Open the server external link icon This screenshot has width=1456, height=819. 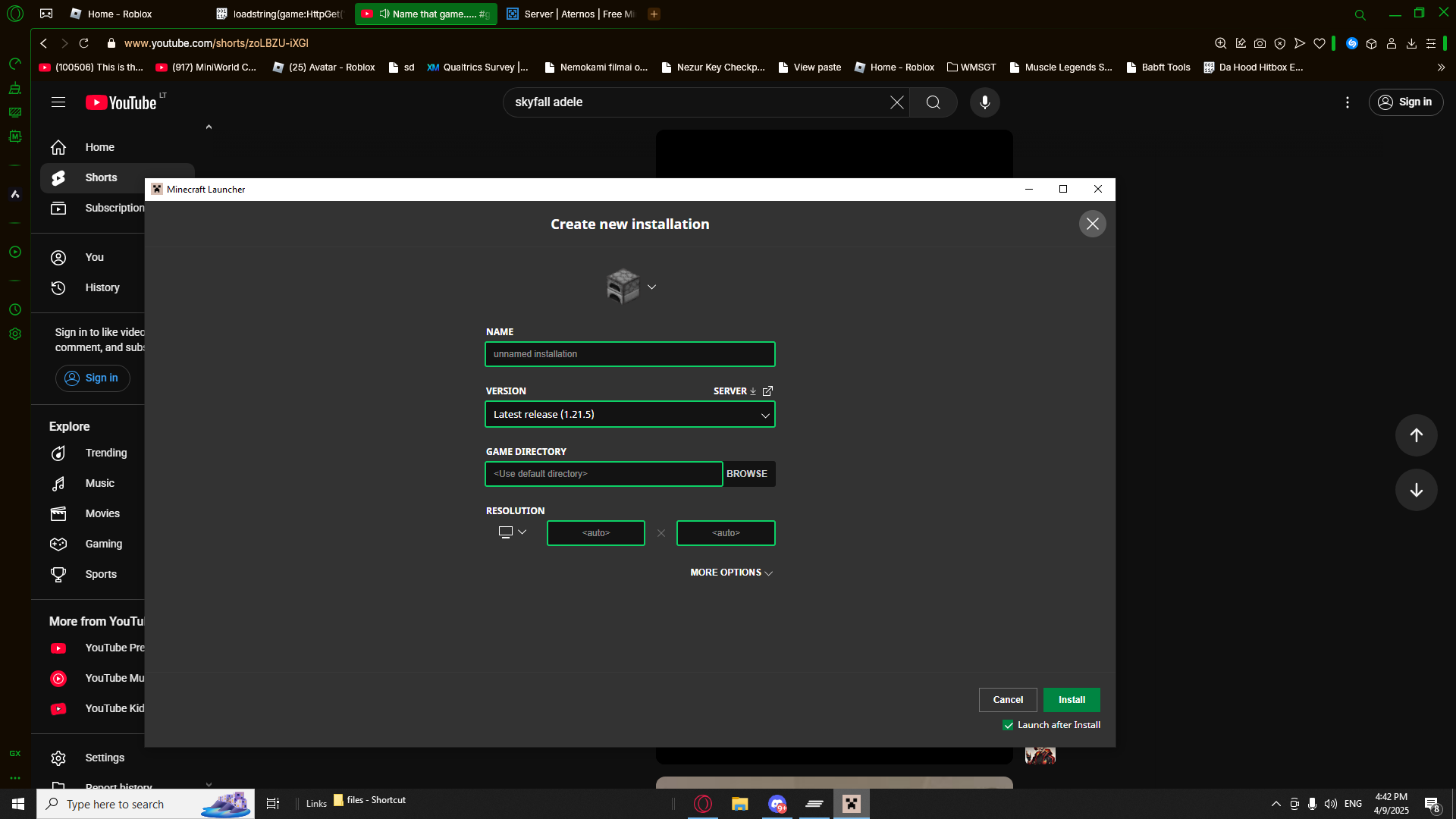(767, 391)
